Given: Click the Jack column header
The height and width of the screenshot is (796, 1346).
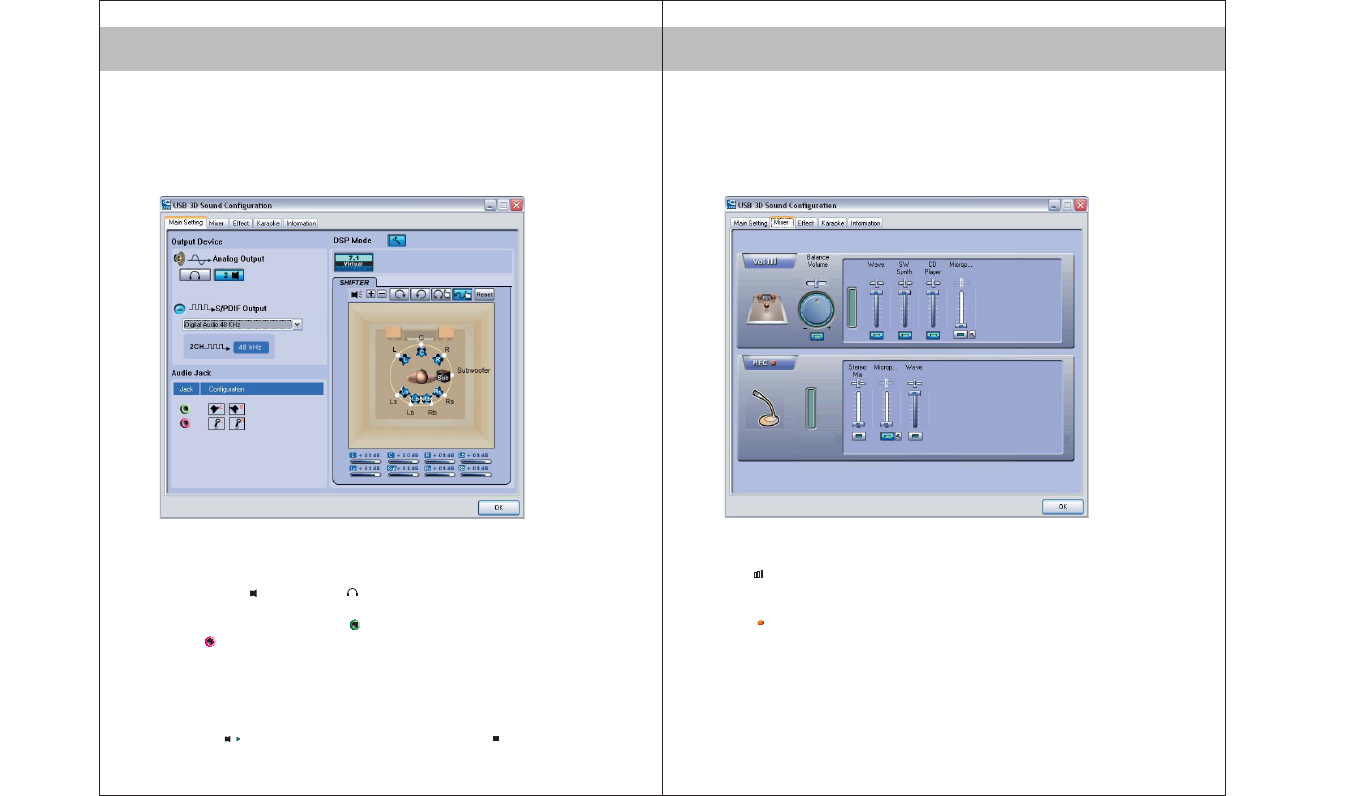Looking at the screenshot, I should pos(186,389).
